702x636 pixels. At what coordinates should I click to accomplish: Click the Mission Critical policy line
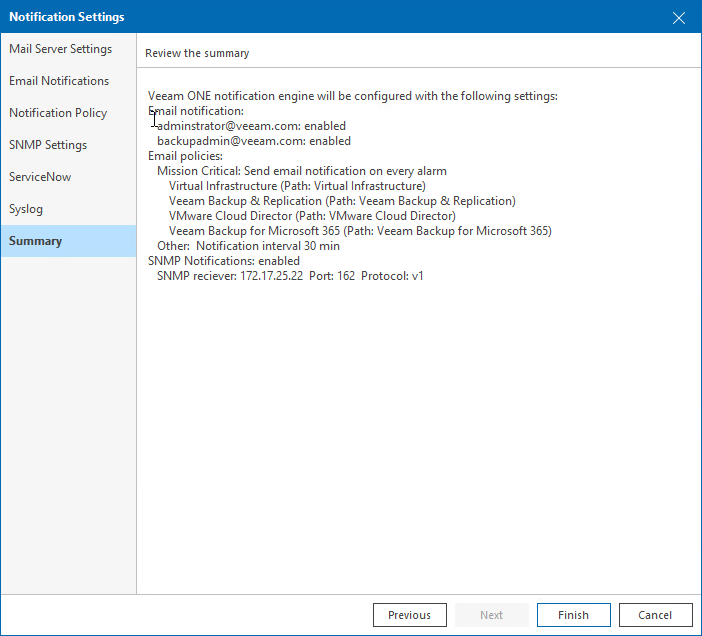tap(302, 171)
